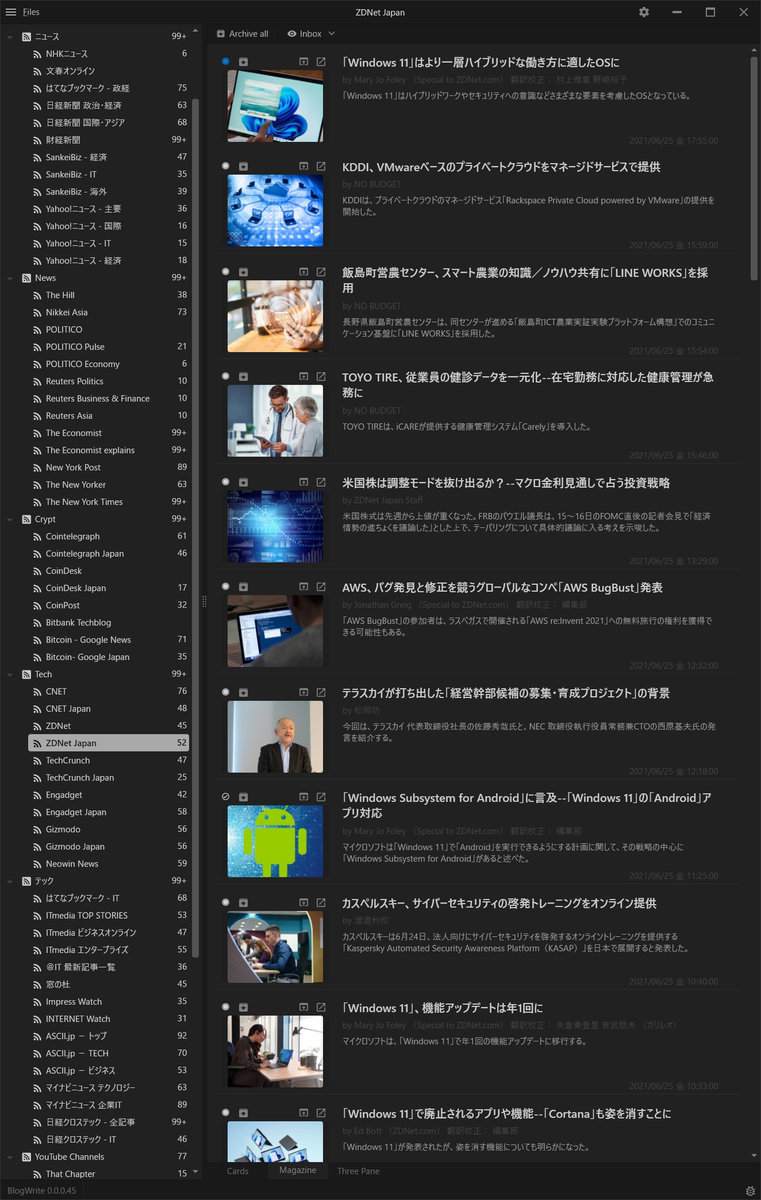The height and width of the screenshot is (1200, 761).
Task: Click the feed icon beside NHKニュース
Action: [38, 53]
